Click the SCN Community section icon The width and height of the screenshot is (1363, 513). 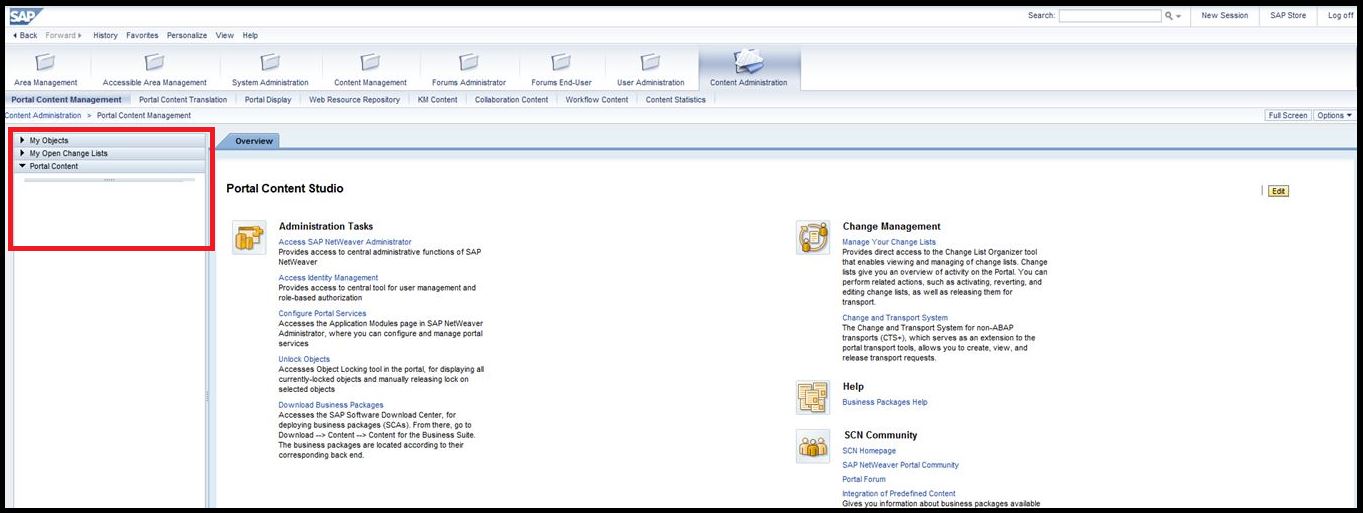pos(813,446)
